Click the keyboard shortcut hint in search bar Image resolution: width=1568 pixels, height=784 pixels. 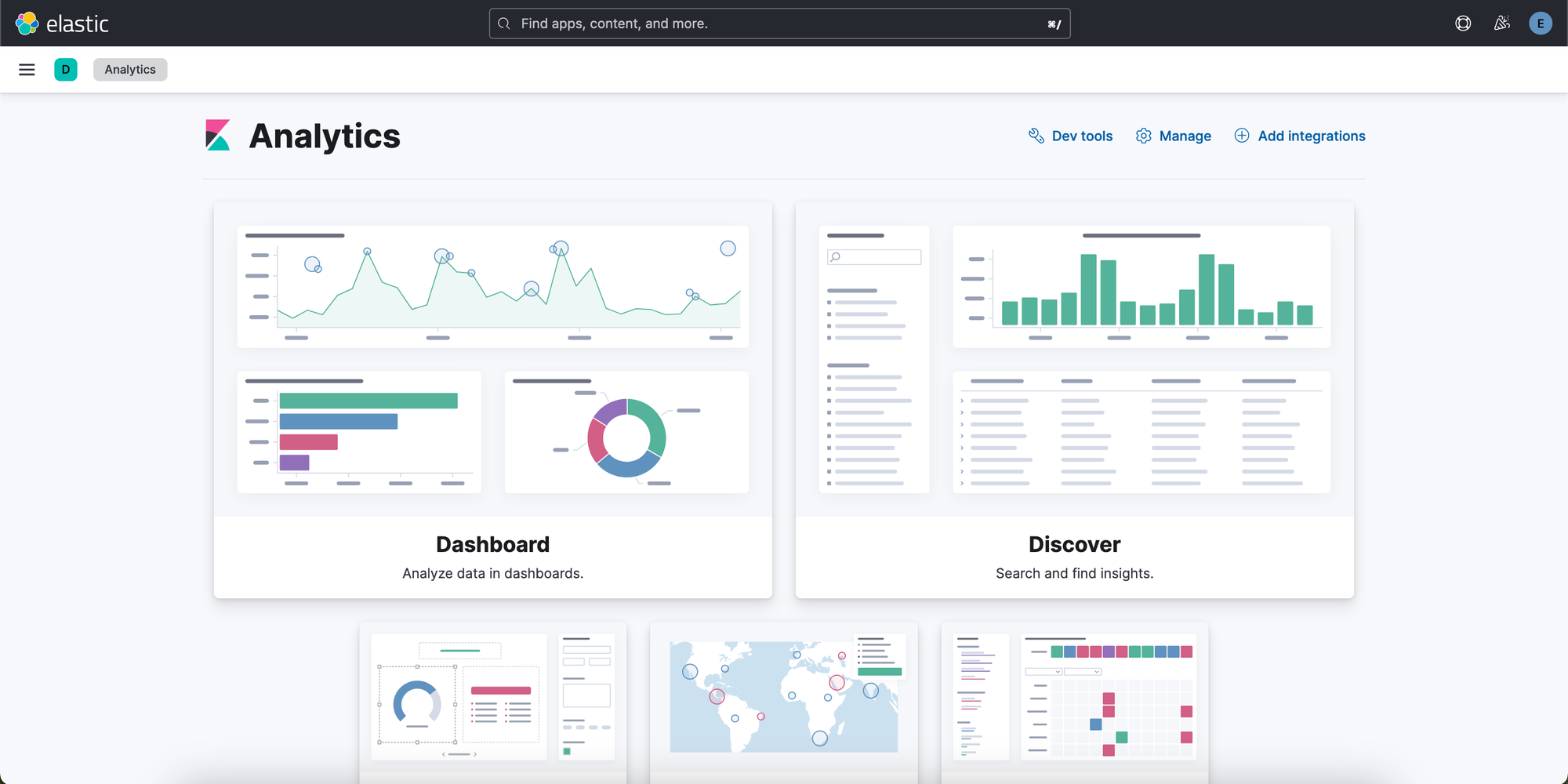1054,24
